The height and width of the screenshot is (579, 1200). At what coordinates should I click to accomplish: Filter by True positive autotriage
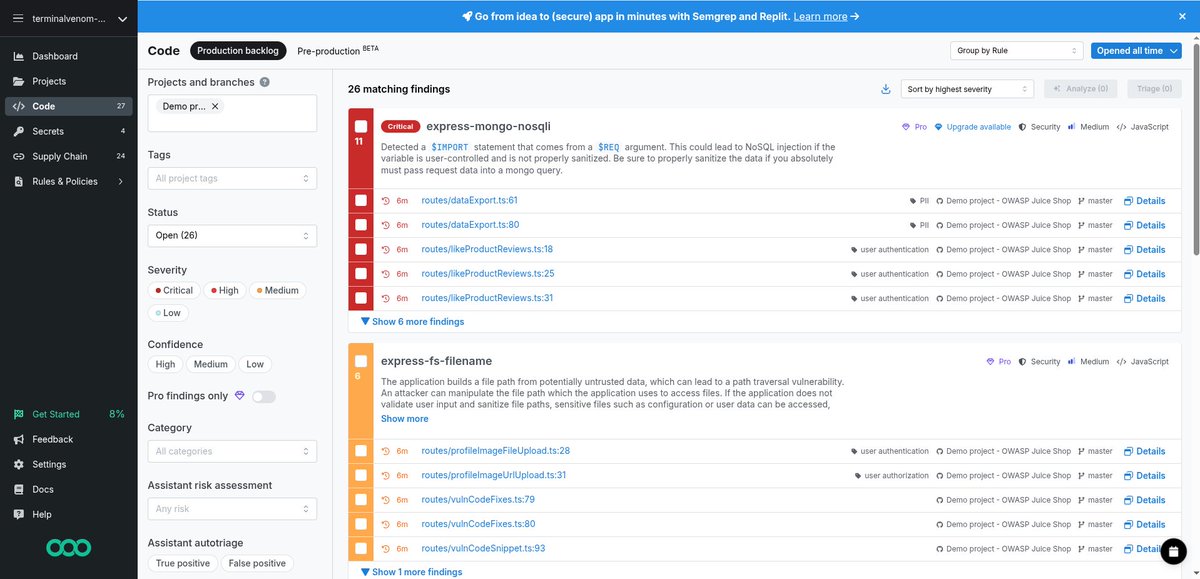[182, 563]
